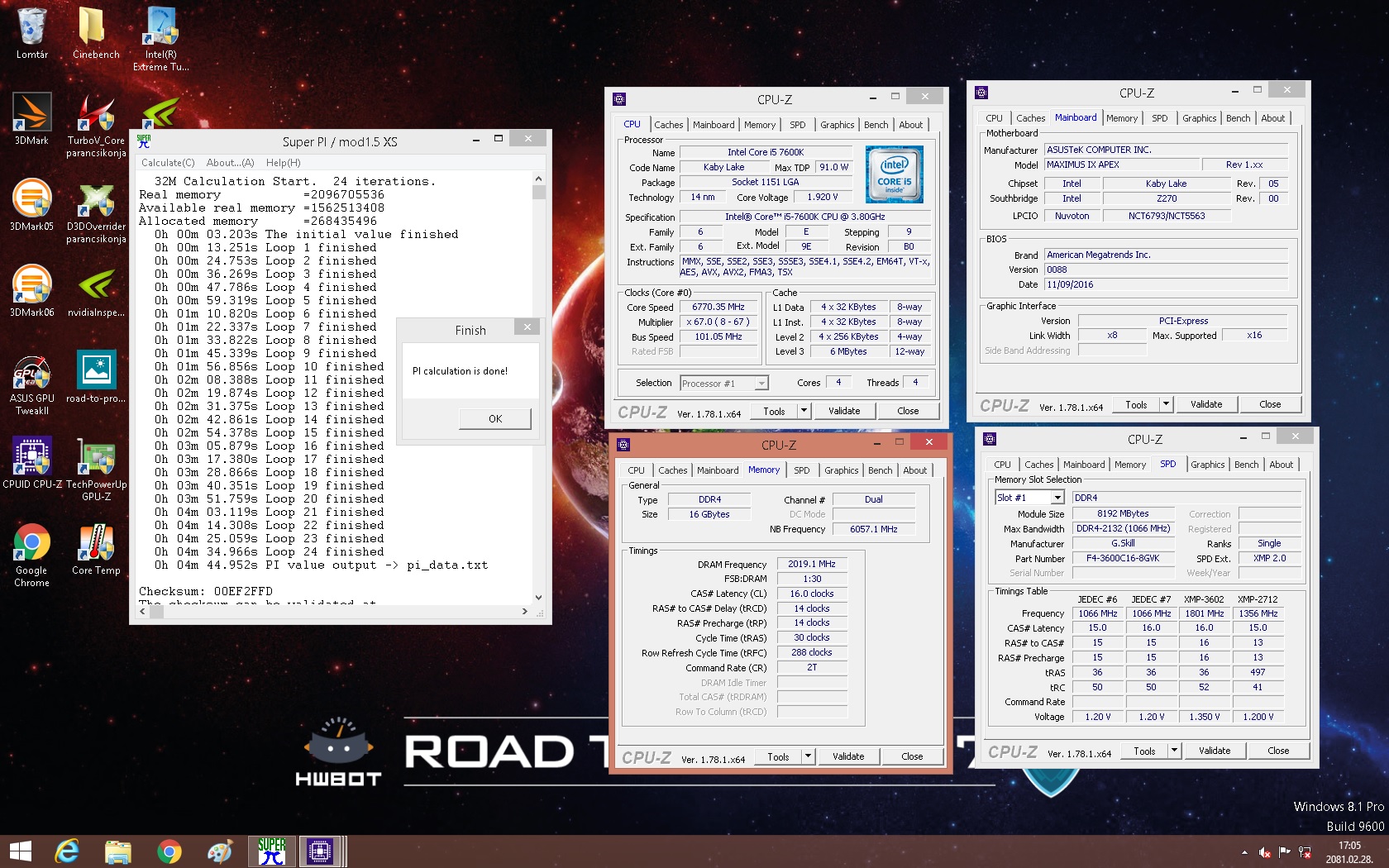
Task: Show hidden system tray icons
Action: click(x=1244, y=852)
